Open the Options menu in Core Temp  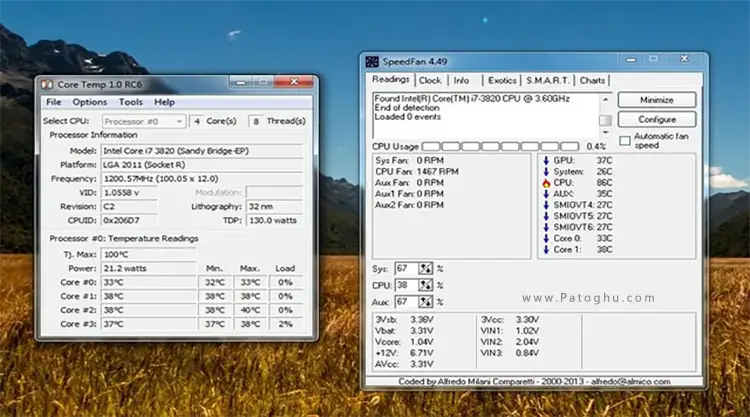(x=89, y=102)
